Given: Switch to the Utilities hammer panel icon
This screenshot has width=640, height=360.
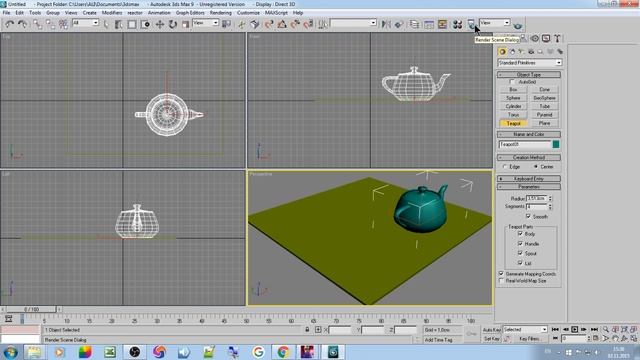Looking at the screenshot, I should pyautogui.click(x=557, y=38).
